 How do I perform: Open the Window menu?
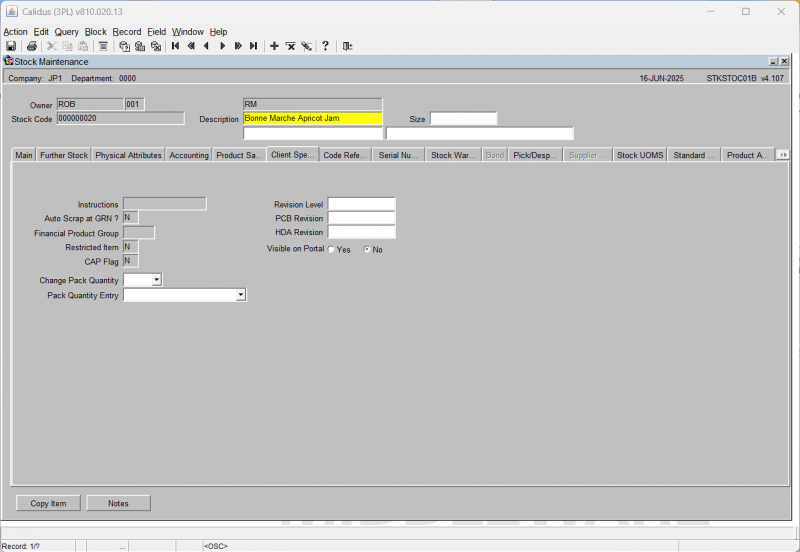pyautogui.click(x=188, y=32)
